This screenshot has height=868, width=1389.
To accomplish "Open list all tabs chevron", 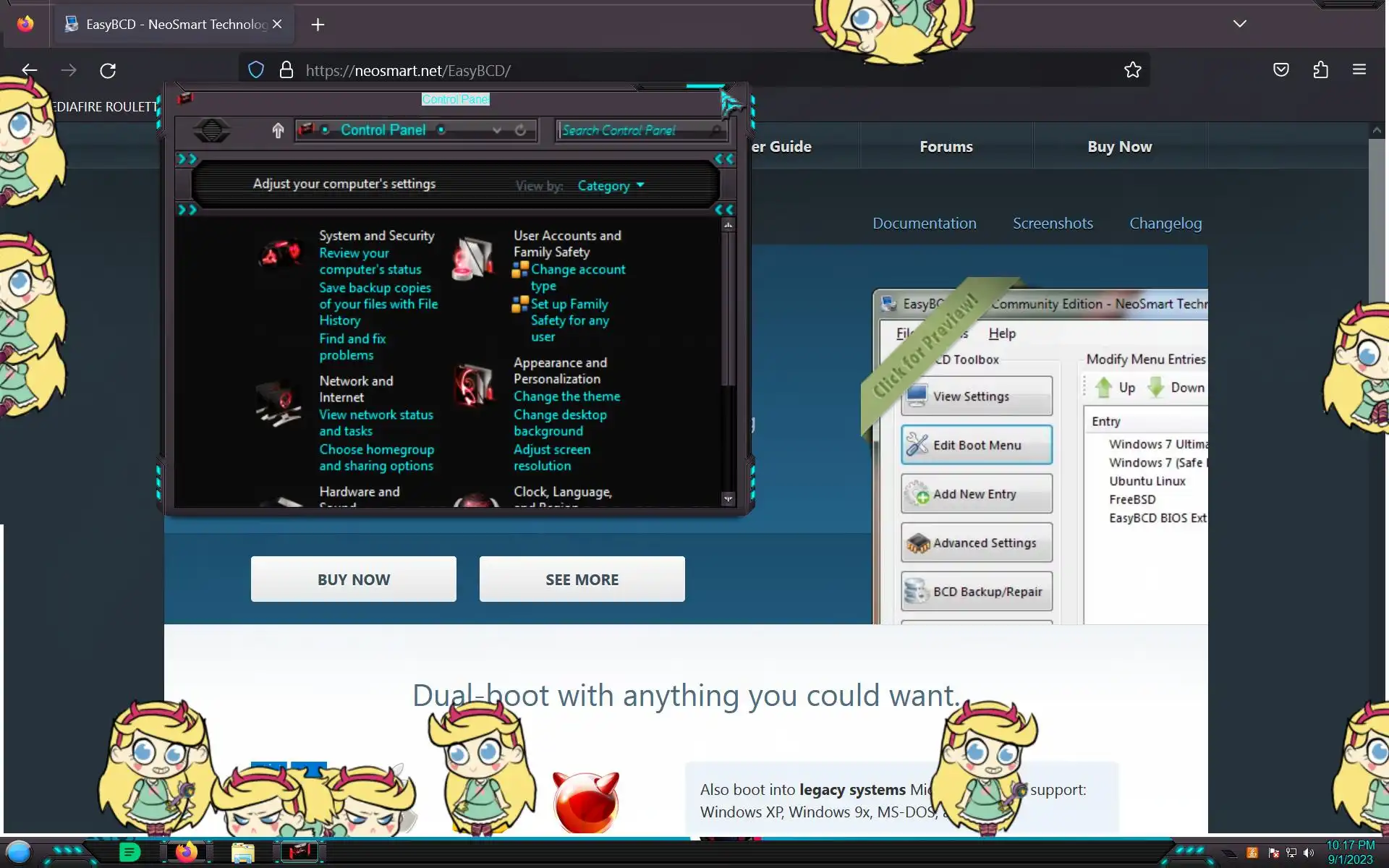I will pyautogui.click(x=1239, y=24).
